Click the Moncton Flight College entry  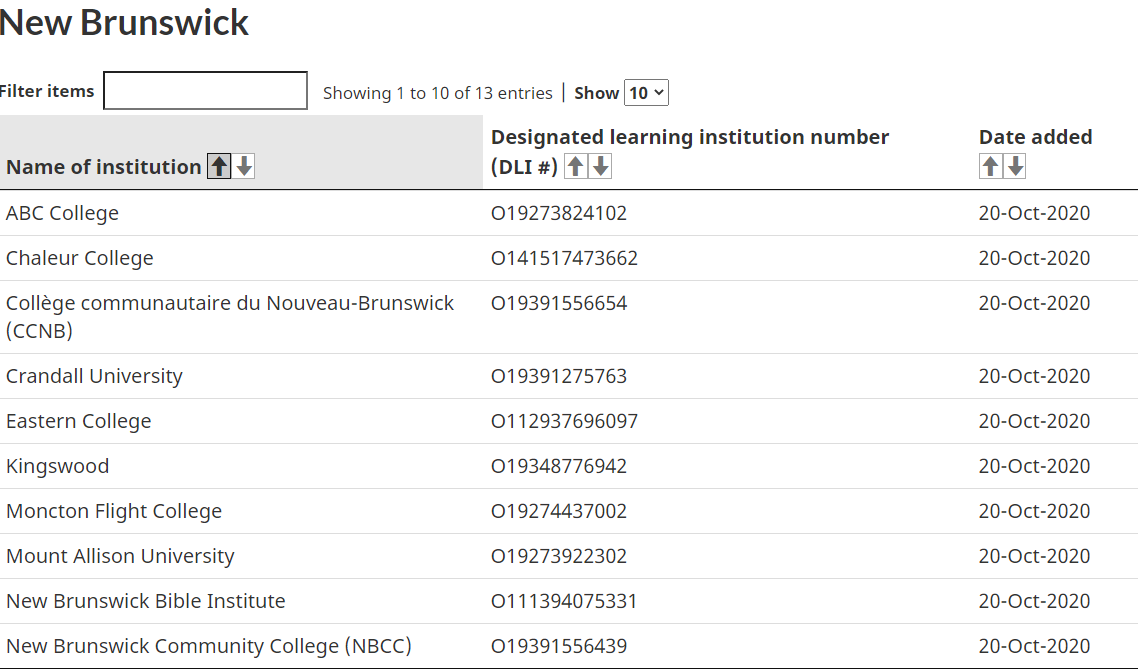click(114, 511)
